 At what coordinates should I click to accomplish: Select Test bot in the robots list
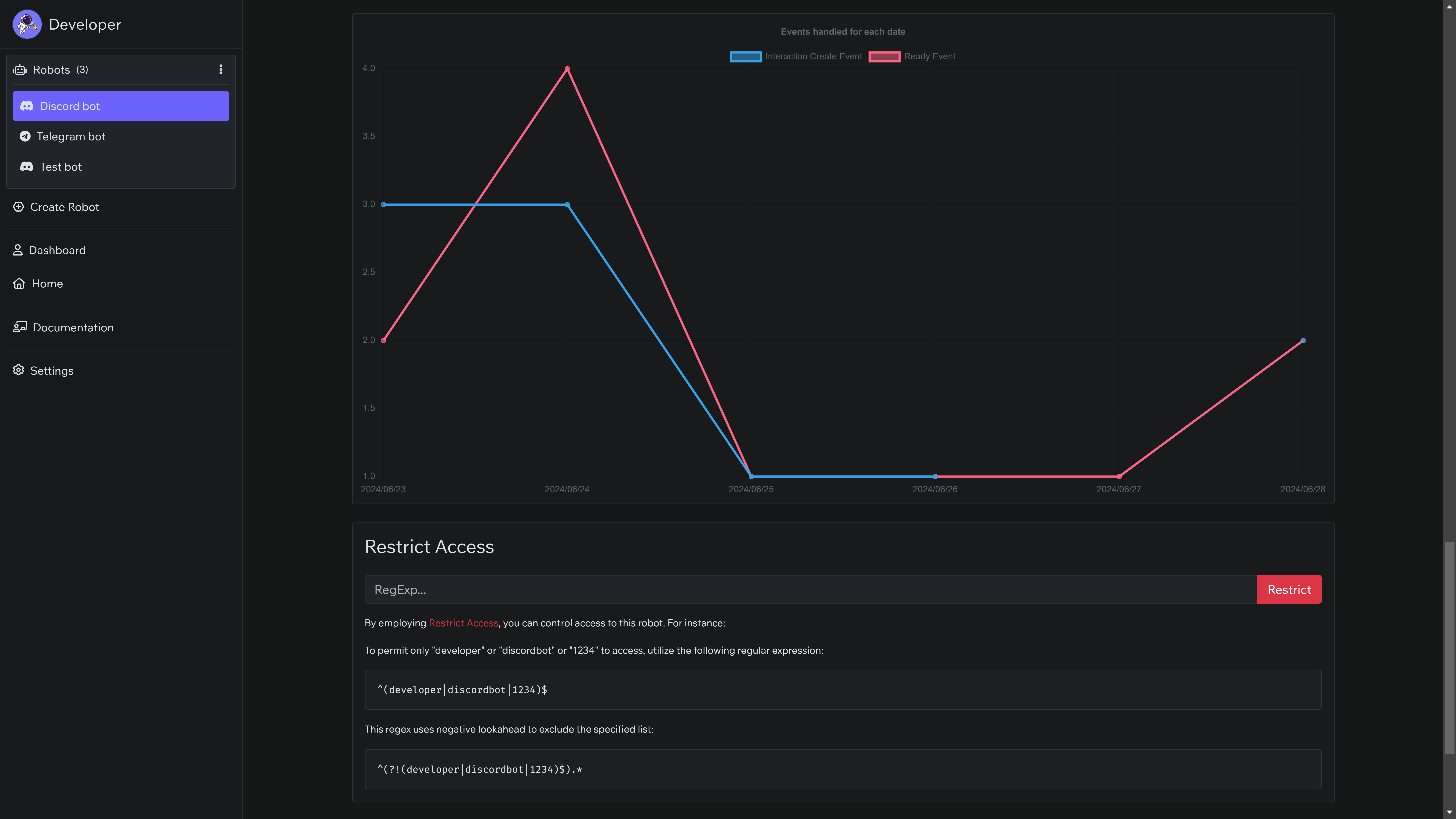click(121, 167)
